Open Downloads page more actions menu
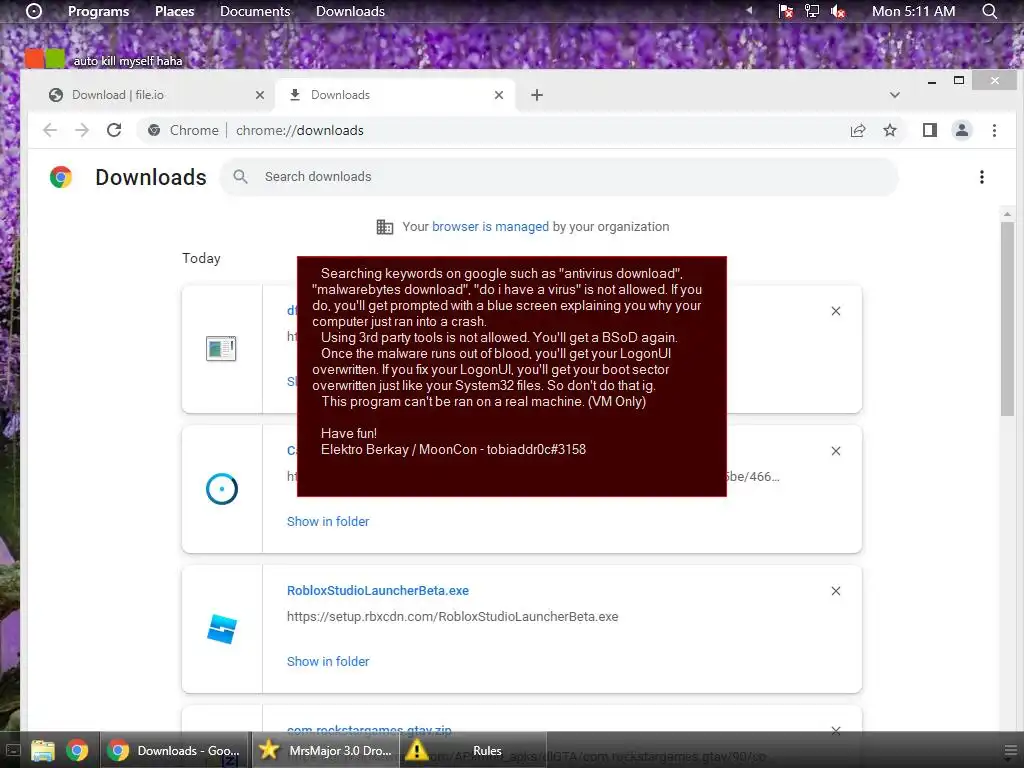The width and height of the screenshot is (1024, 768). pyautogui.click(x=982, y=177)
